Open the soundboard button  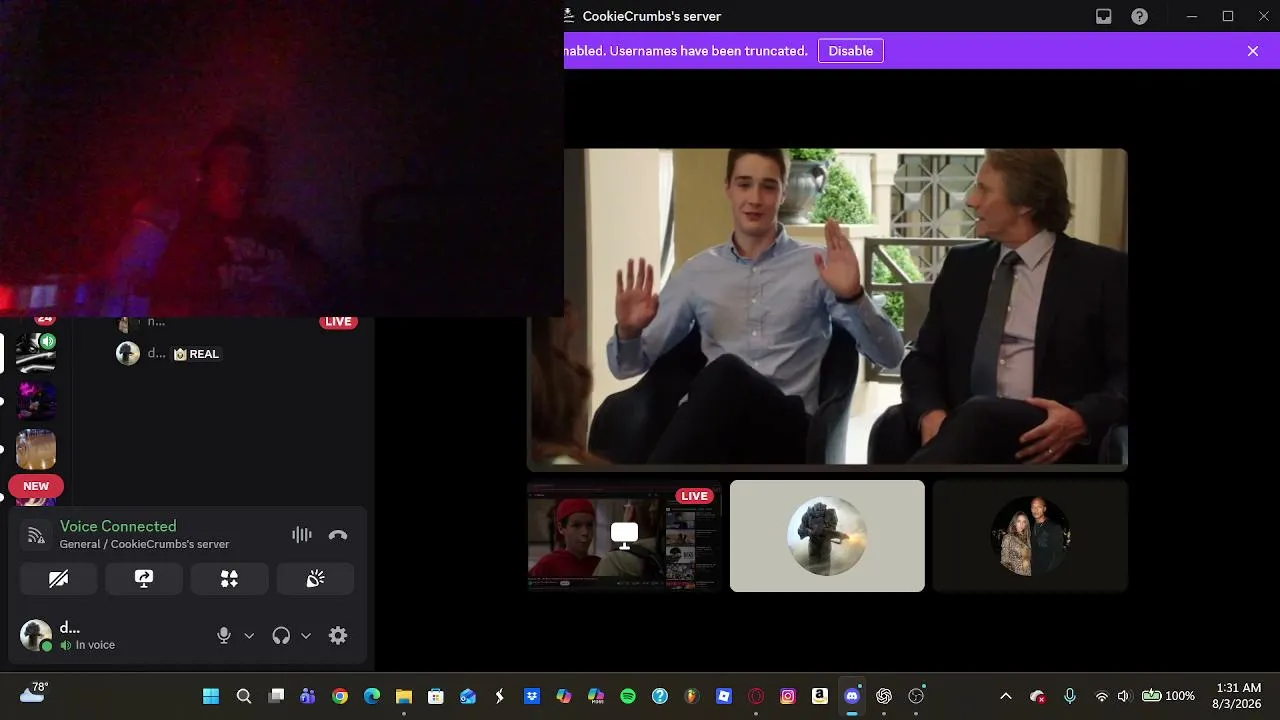click(x=315, y=579)
